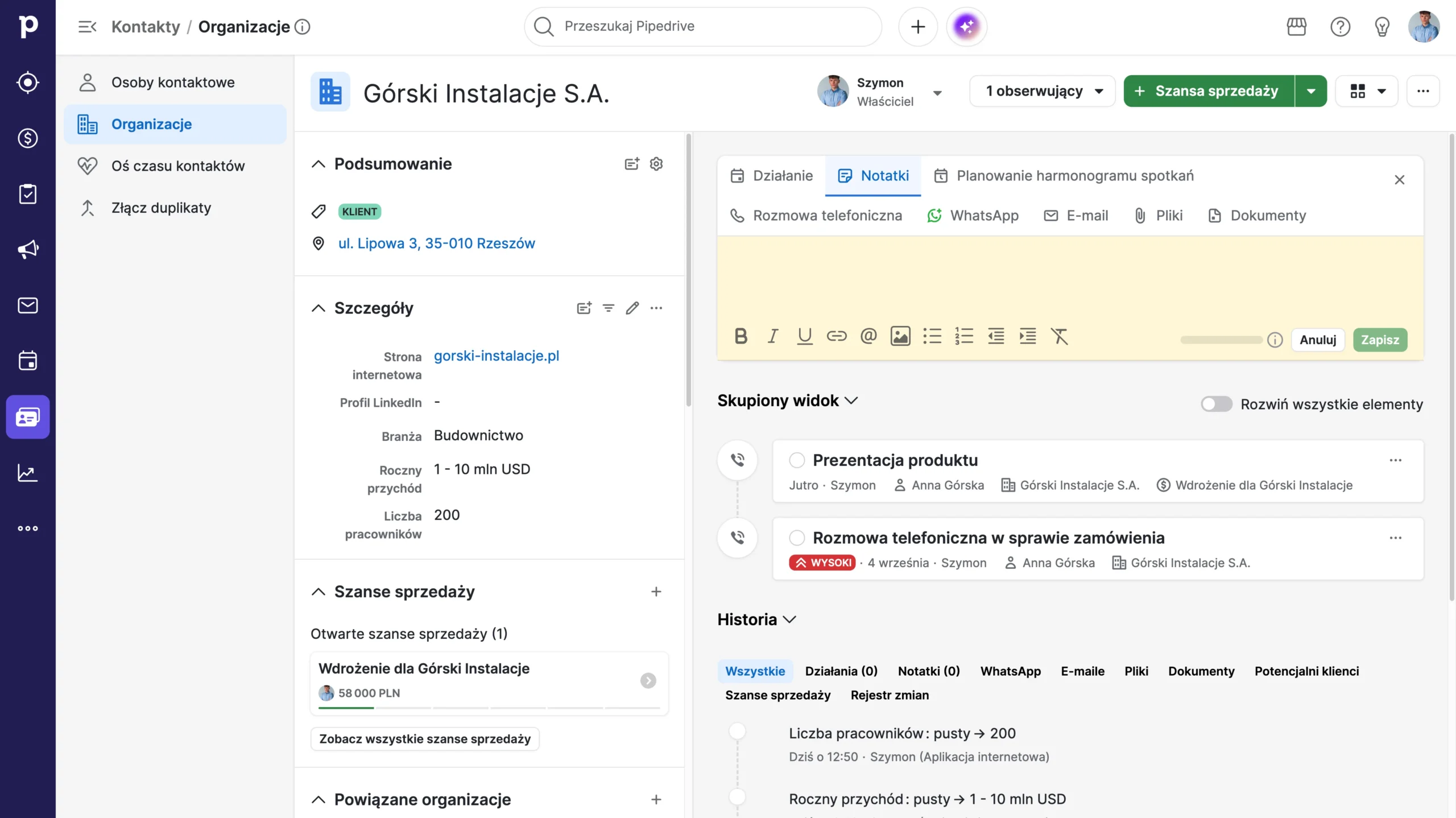Clear formatting in the note editor
The image size is (1456, 818).
(x=1059, y=336)
